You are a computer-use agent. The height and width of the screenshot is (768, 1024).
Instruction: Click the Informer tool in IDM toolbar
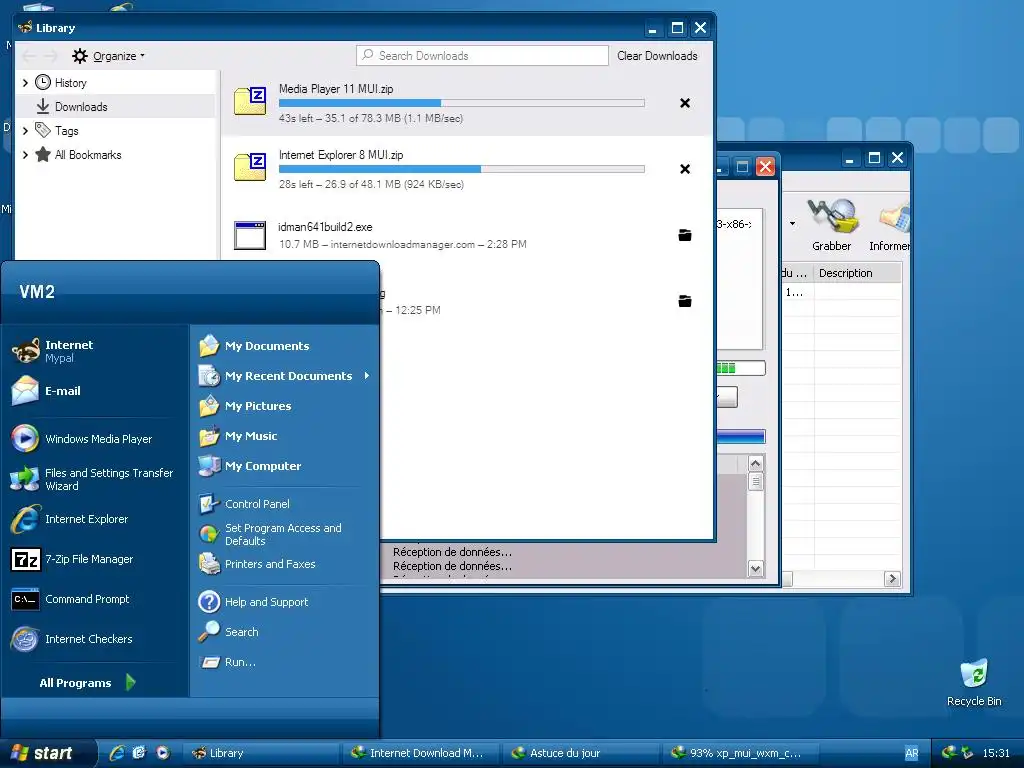889,225
